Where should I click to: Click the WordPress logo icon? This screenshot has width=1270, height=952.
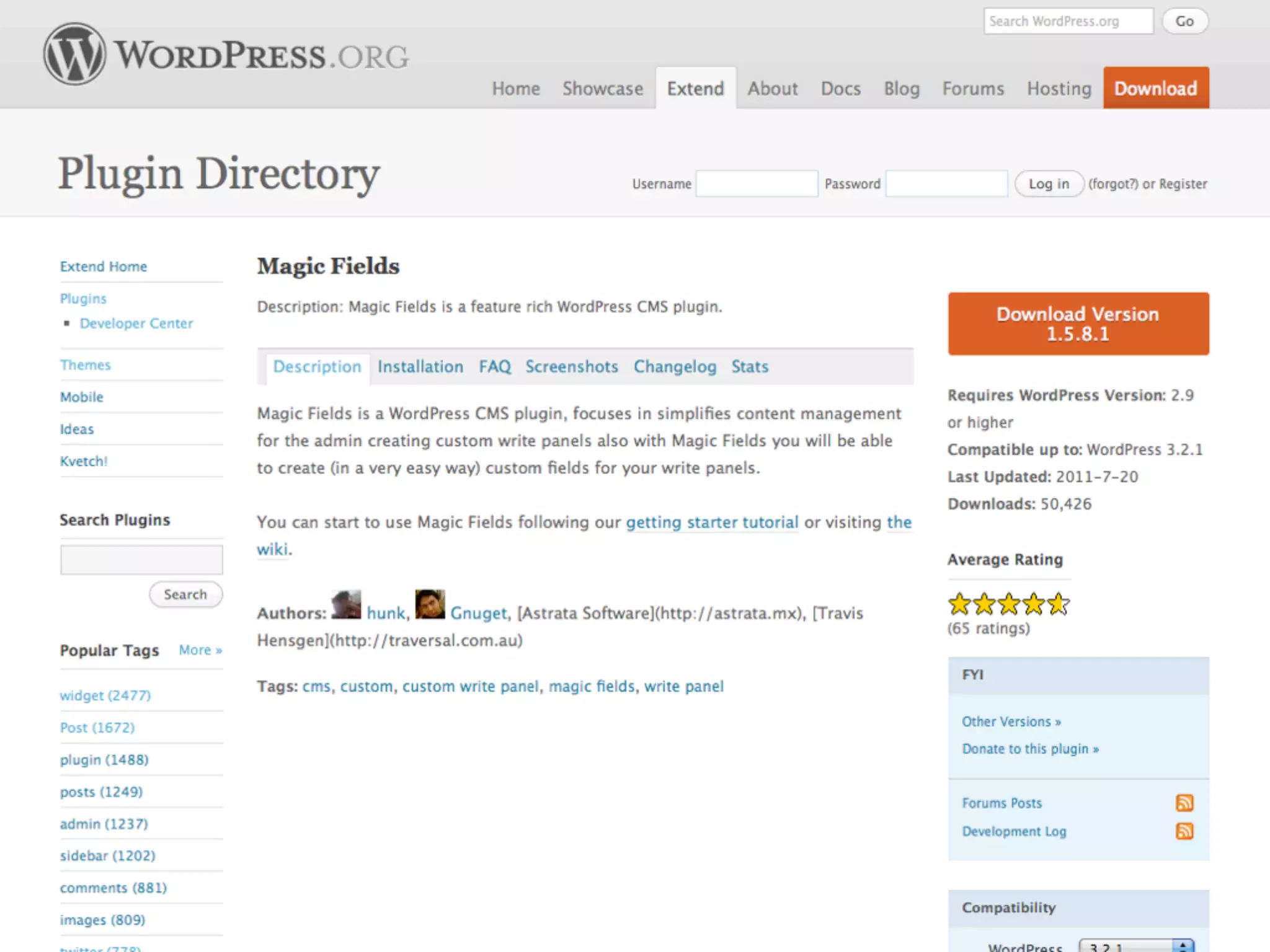[74, 54]
